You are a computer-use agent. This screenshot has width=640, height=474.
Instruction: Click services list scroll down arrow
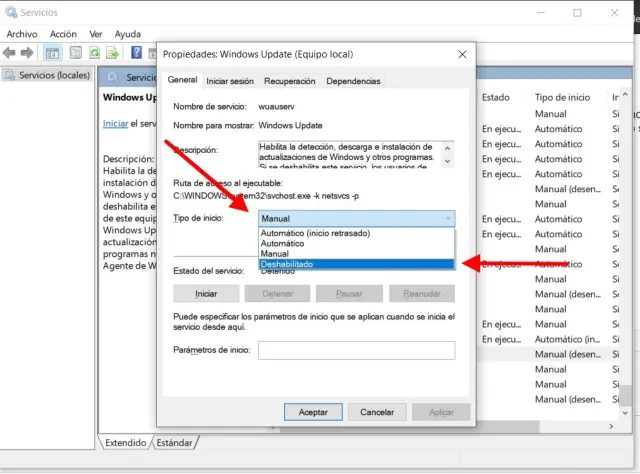point(625,413)
